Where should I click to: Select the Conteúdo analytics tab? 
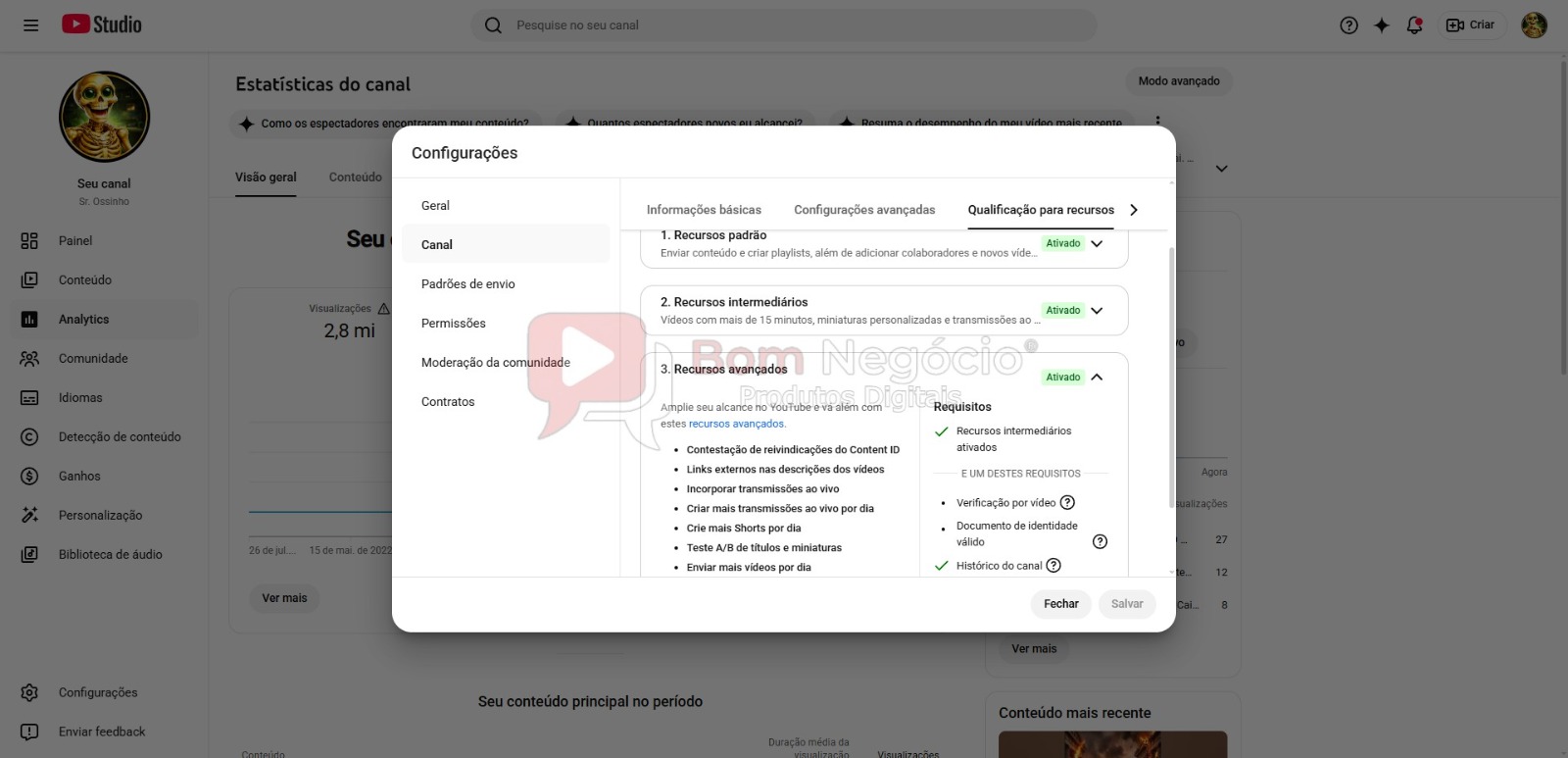coord(356,177)
